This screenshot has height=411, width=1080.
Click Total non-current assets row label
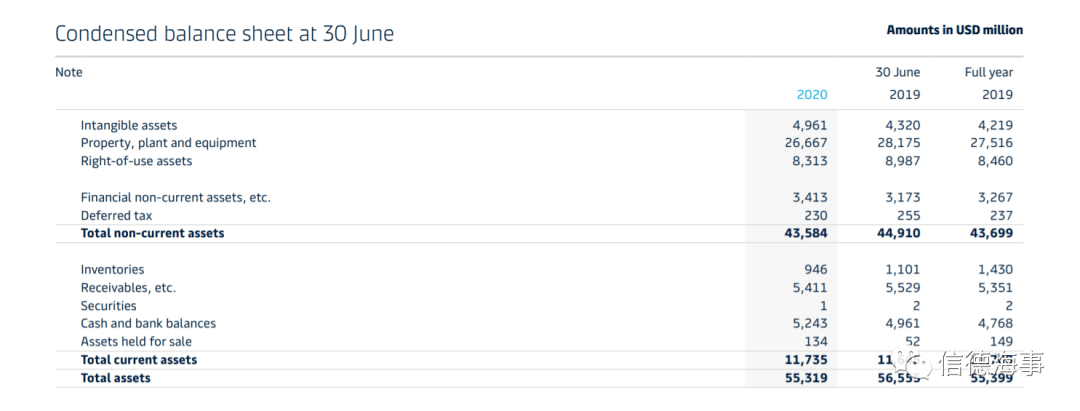(x=152, y=233)
